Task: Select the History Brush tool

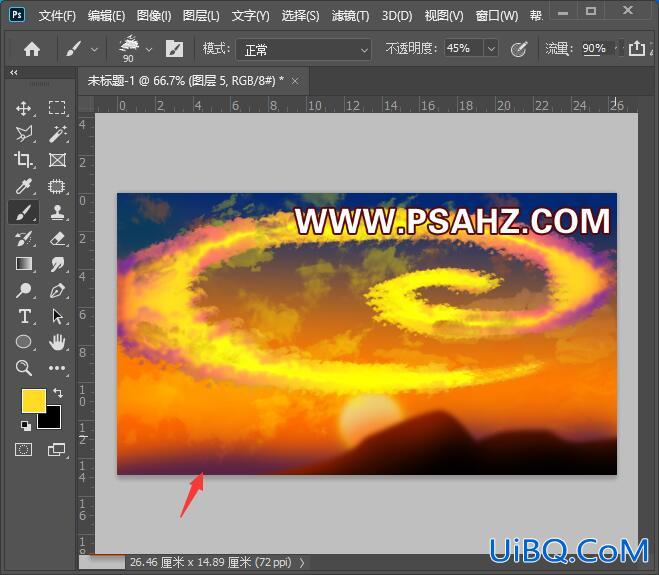Action: pyautogui.click(x=24, y=238)
